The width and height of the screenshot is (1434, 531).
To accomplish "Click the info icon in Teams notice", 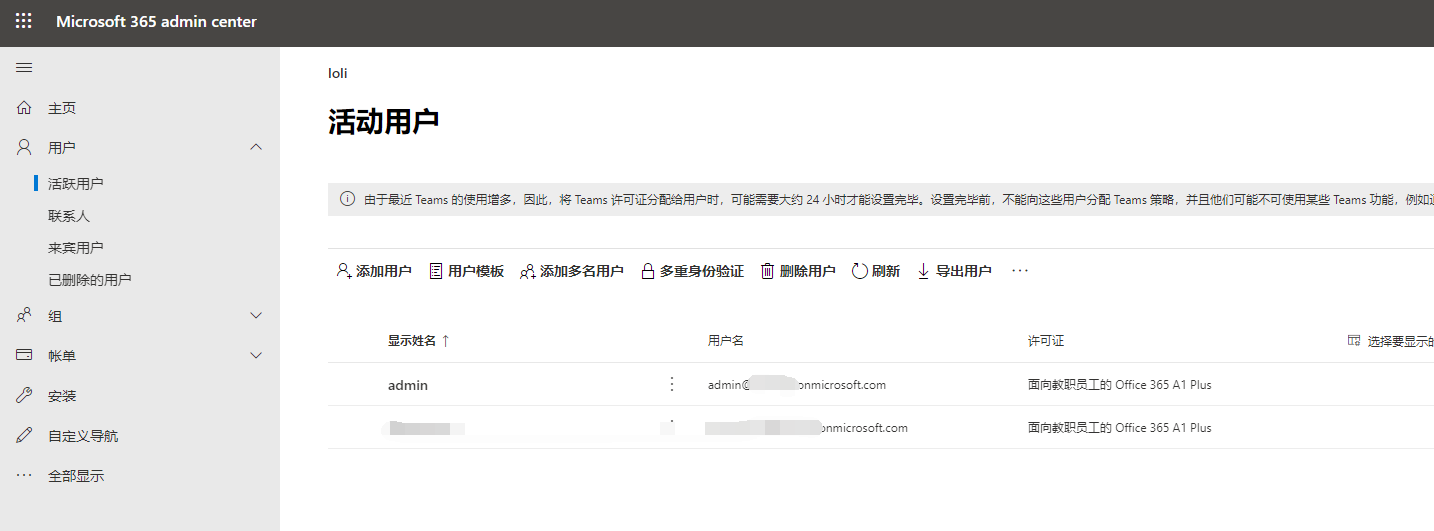I will coord(347,199).
